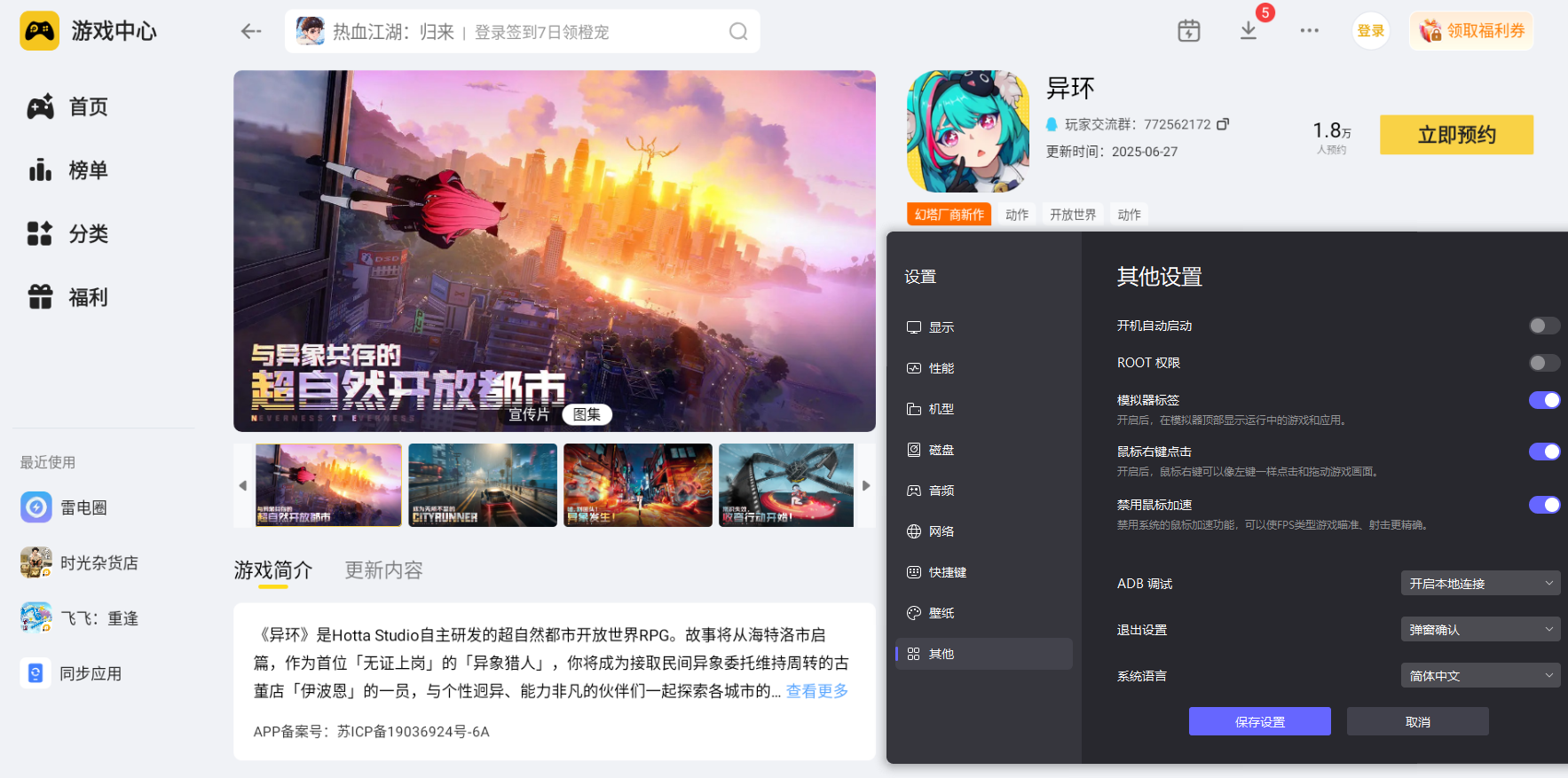Switch banner to 图集 tab
The image size is (1568, 778).
click(x=587, y=414)
